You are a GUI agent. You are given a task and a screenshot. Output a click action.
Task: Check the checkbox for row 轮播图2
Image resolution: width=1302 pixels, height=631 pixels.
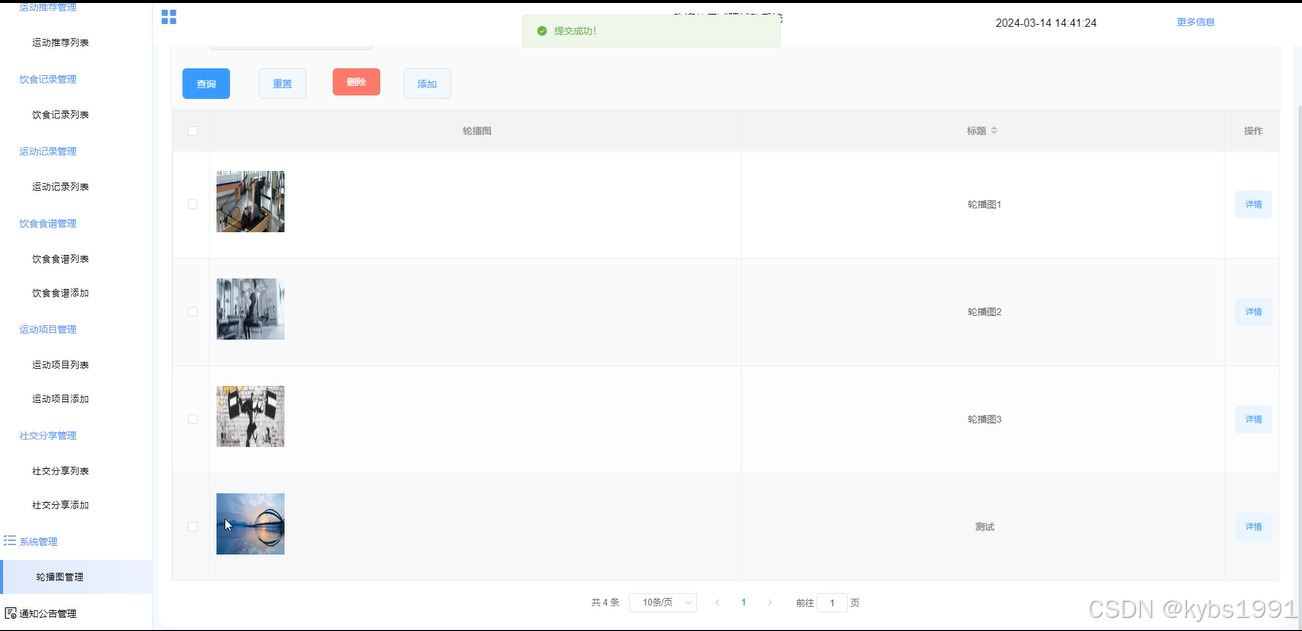coord(193,312)
